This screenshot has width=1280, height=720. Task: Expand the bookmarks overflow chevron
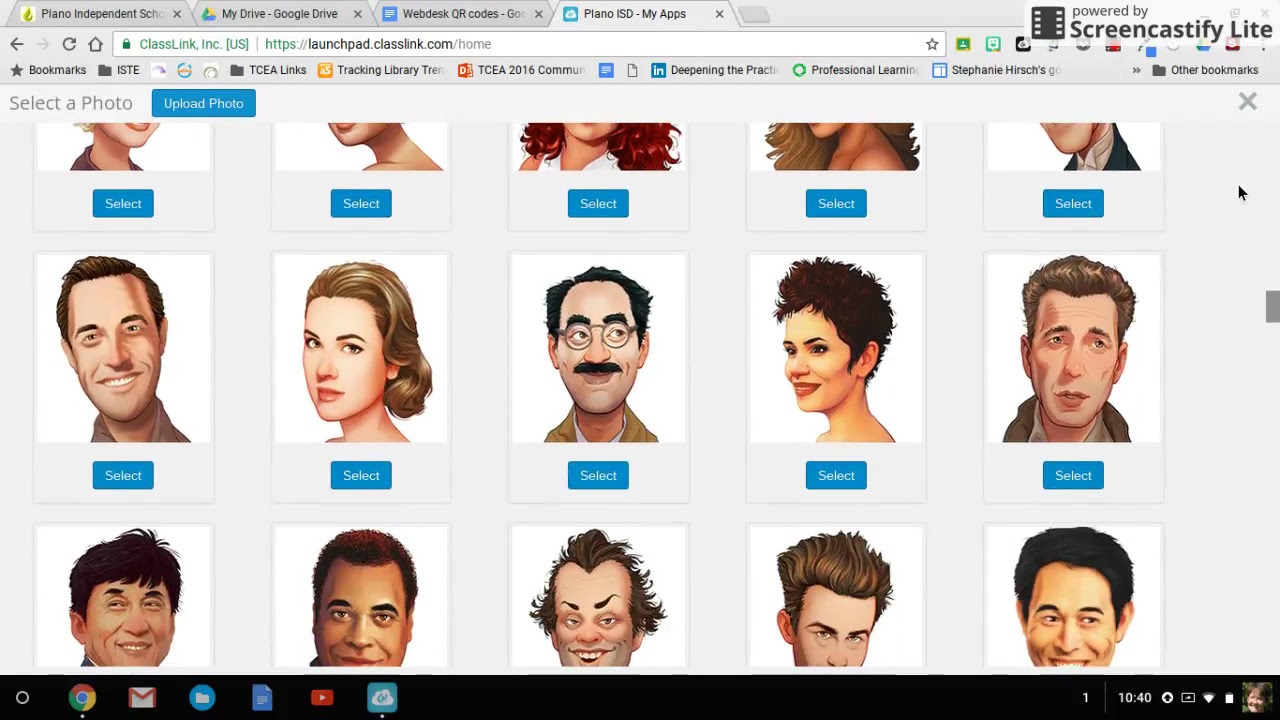click(x=1136, y=70)
